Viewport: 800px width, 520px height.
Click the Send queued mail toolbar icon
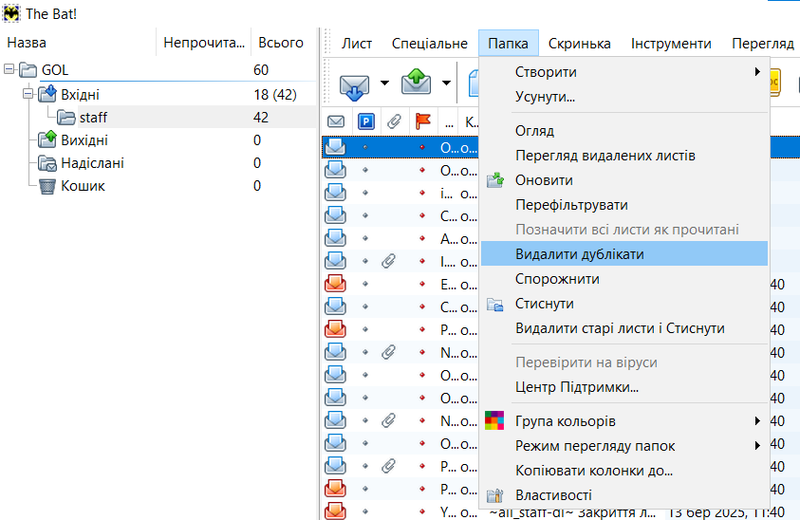[415, 83]
